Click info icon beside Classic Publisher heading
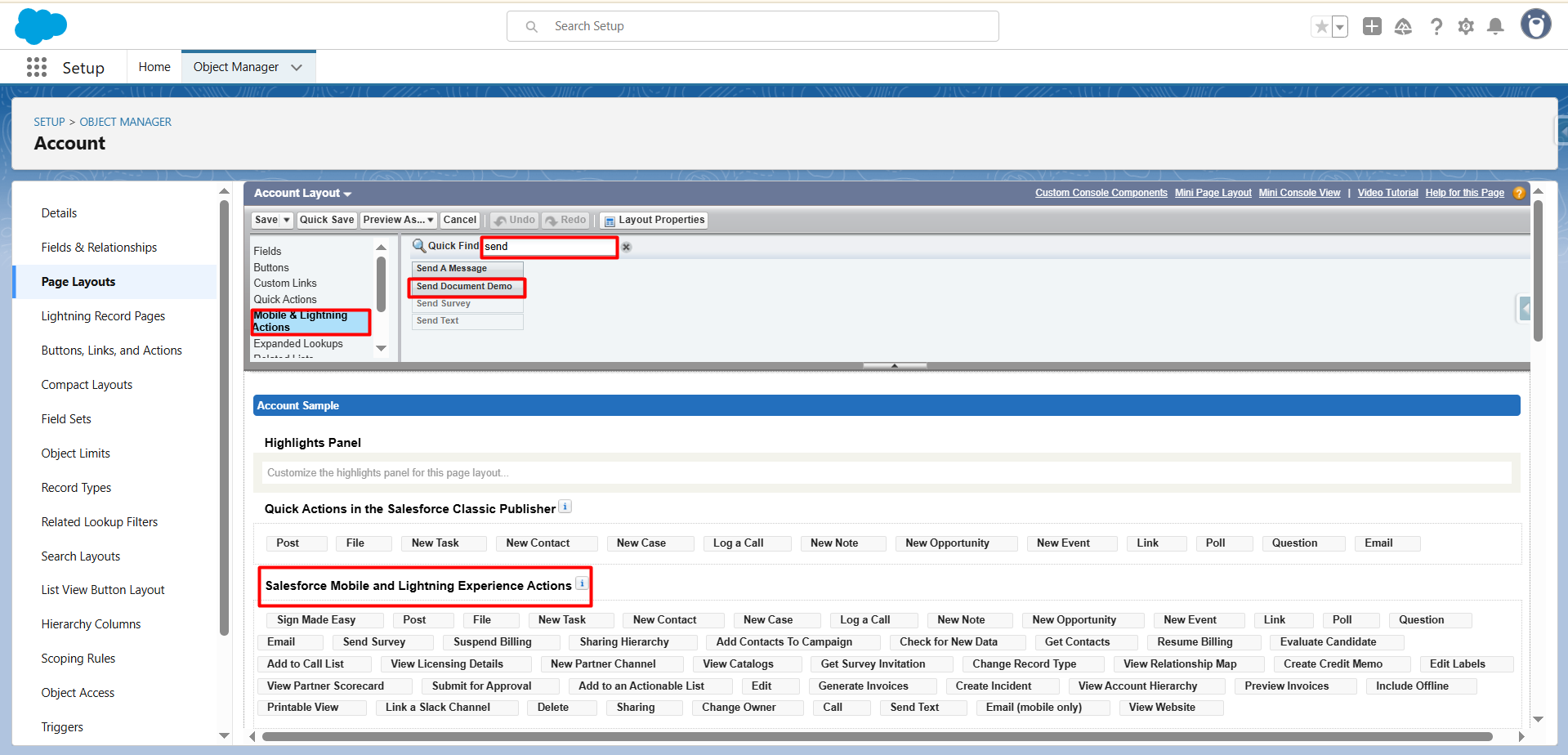The image size is (1568, 755). click(565, 507)
